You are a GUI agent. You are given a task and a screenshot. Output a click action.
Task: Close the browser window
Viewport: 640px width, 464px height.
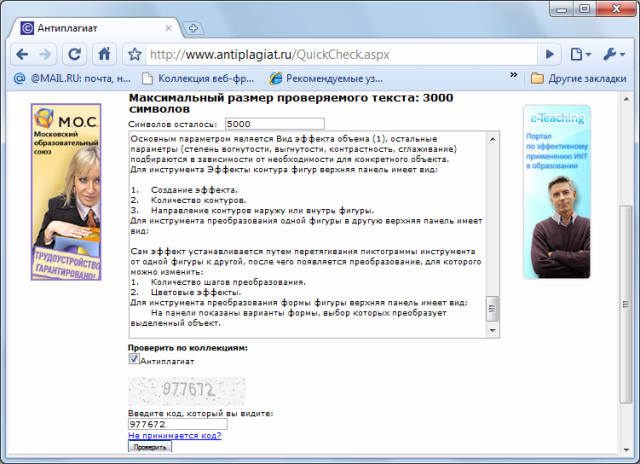point(616,9)
